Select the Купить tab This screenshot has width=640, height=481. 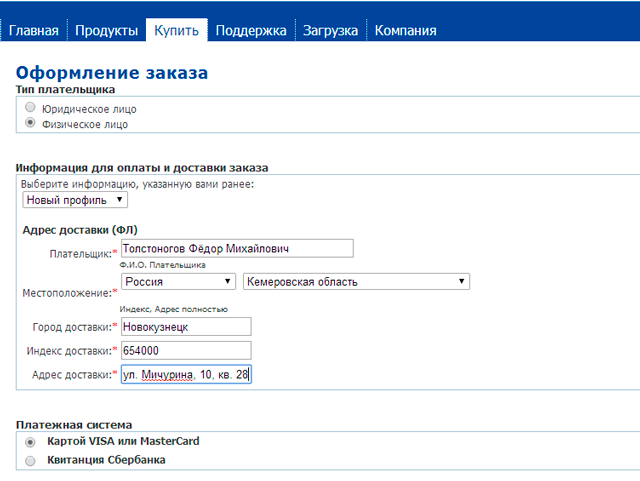click(176, 30)
